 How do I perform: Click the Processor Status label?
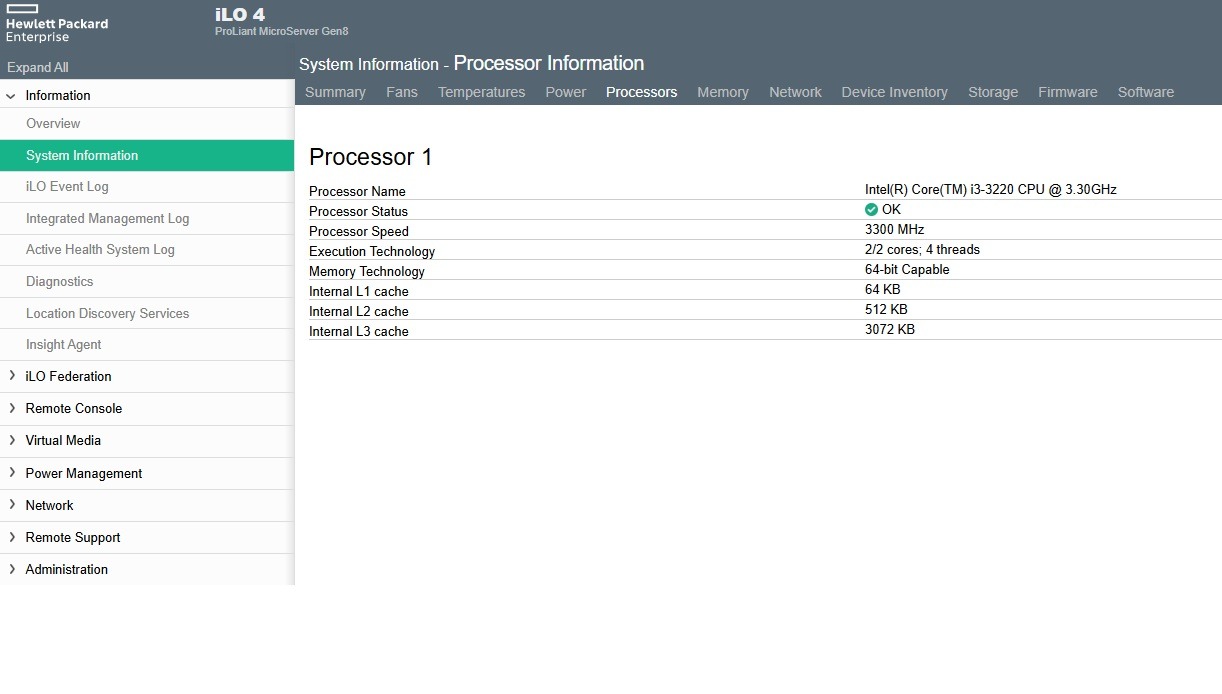(x=358, y=212)
